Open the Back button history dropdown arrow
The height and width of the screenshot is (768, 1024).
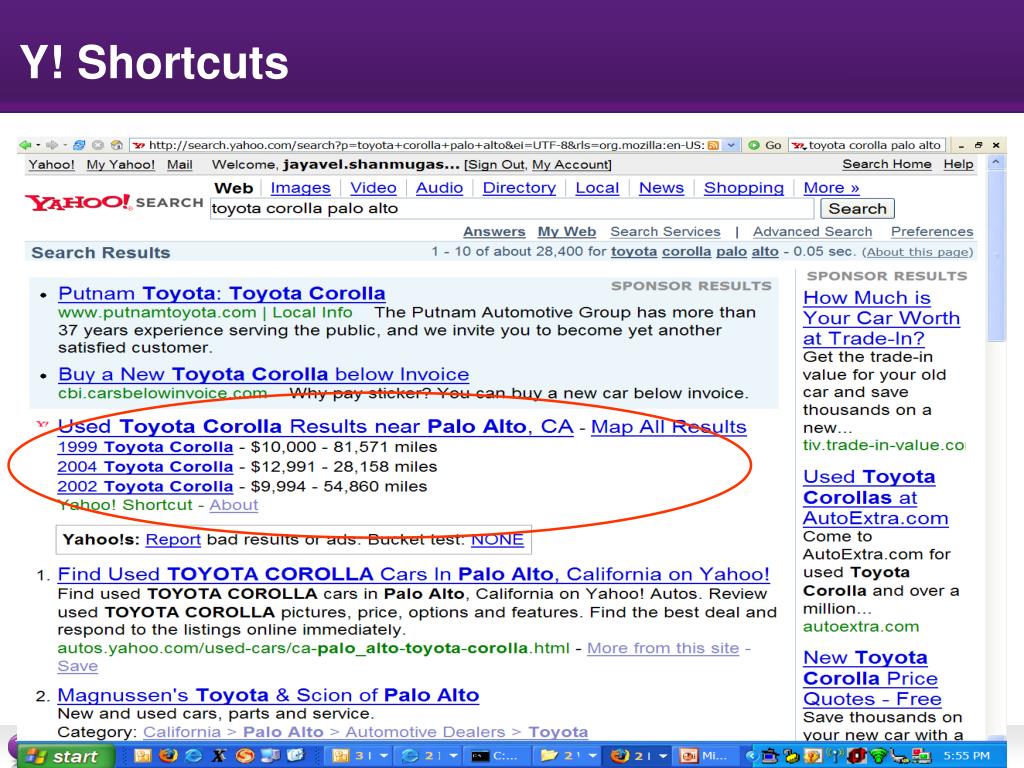tap(38, 145)
